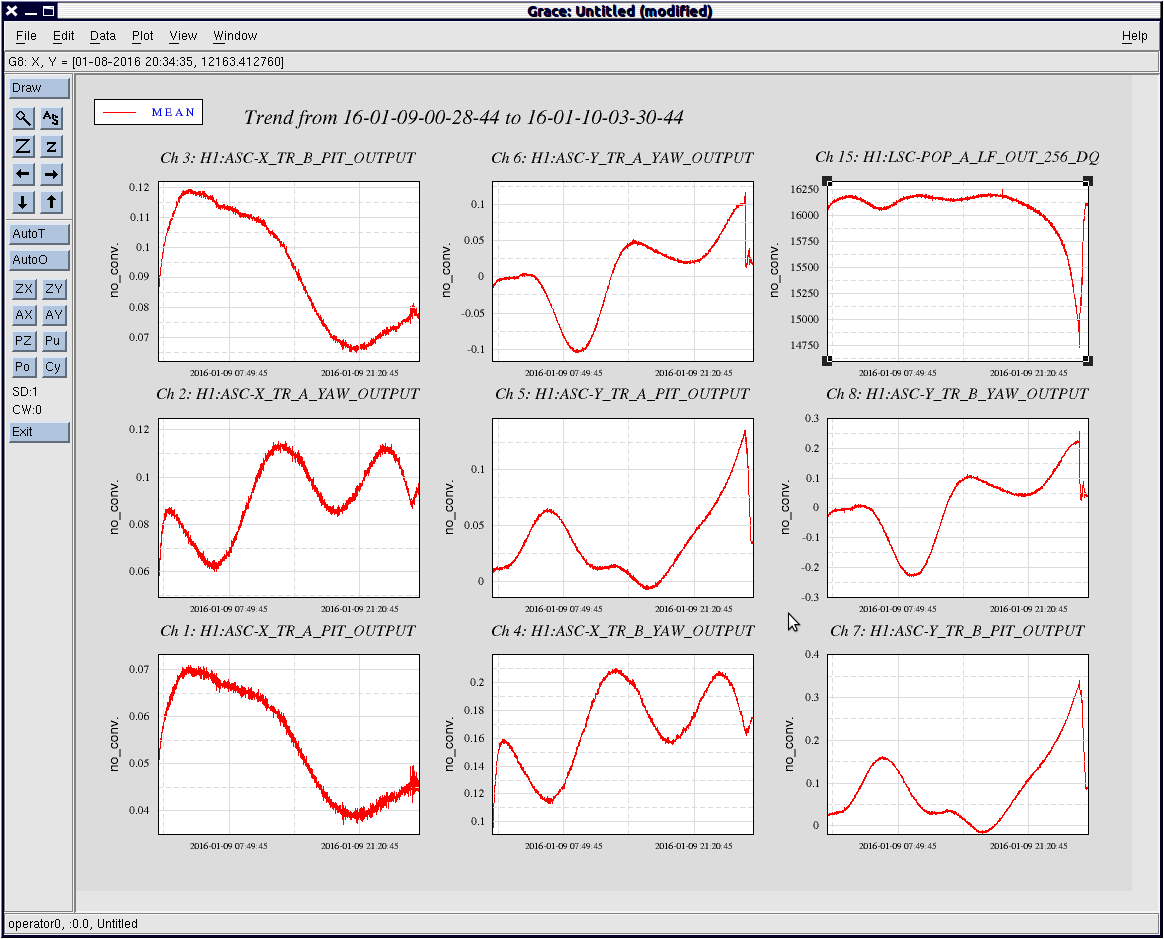
Task: Click the Po pop button
Action: [x=24, y=367]
